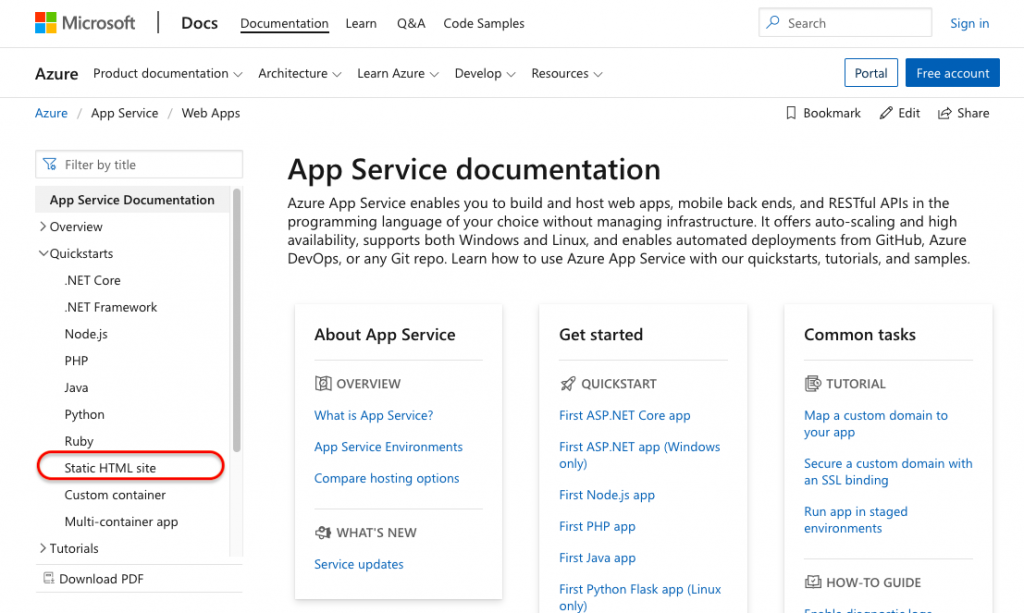Click the How-To Guide icon
The width and height of the screenshot is (1024, 613).
point(812,582)
